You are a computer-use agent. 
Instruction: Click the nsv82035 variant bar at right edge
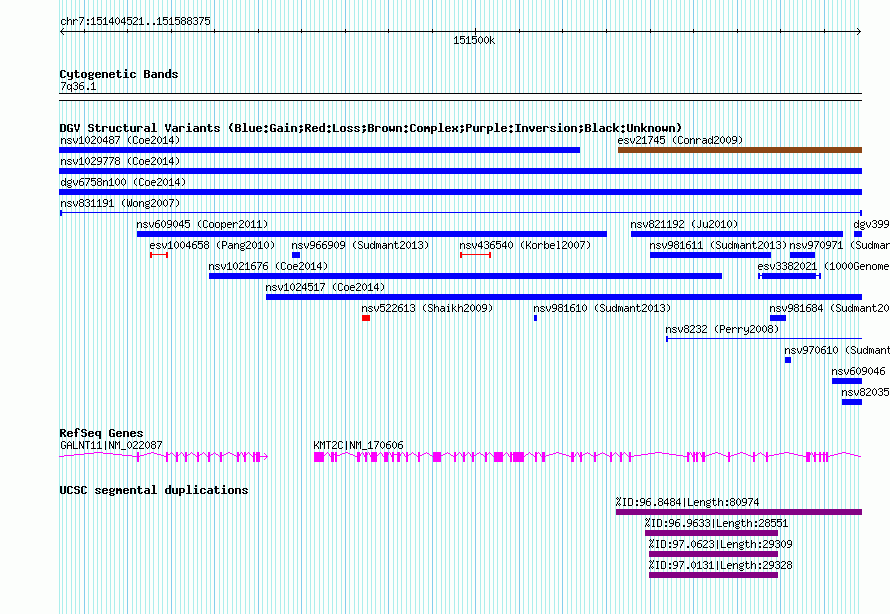pyautogui.click(x=852, y=402)
